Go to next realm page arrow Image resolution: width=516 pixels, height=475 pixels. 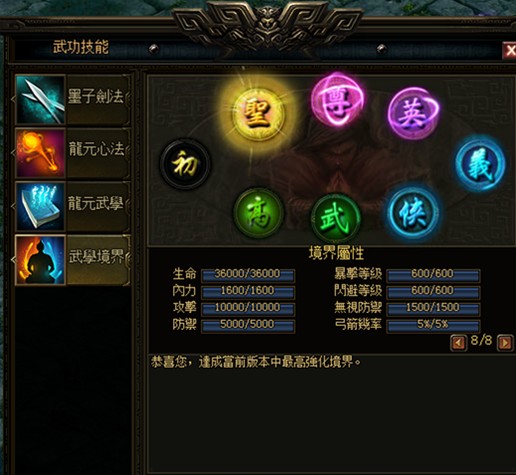point(505,342)
